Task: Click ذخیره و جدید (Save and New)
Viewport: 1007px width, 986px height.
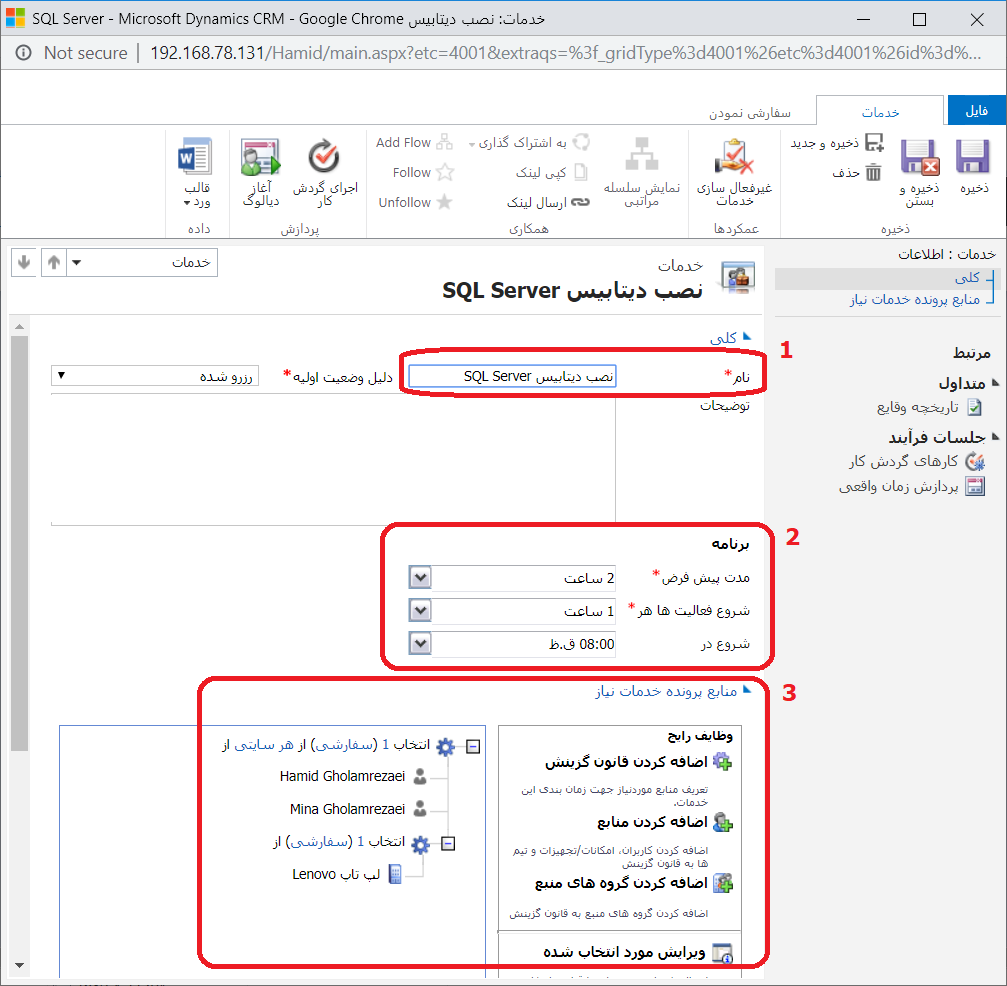Action: coord(837,143)
